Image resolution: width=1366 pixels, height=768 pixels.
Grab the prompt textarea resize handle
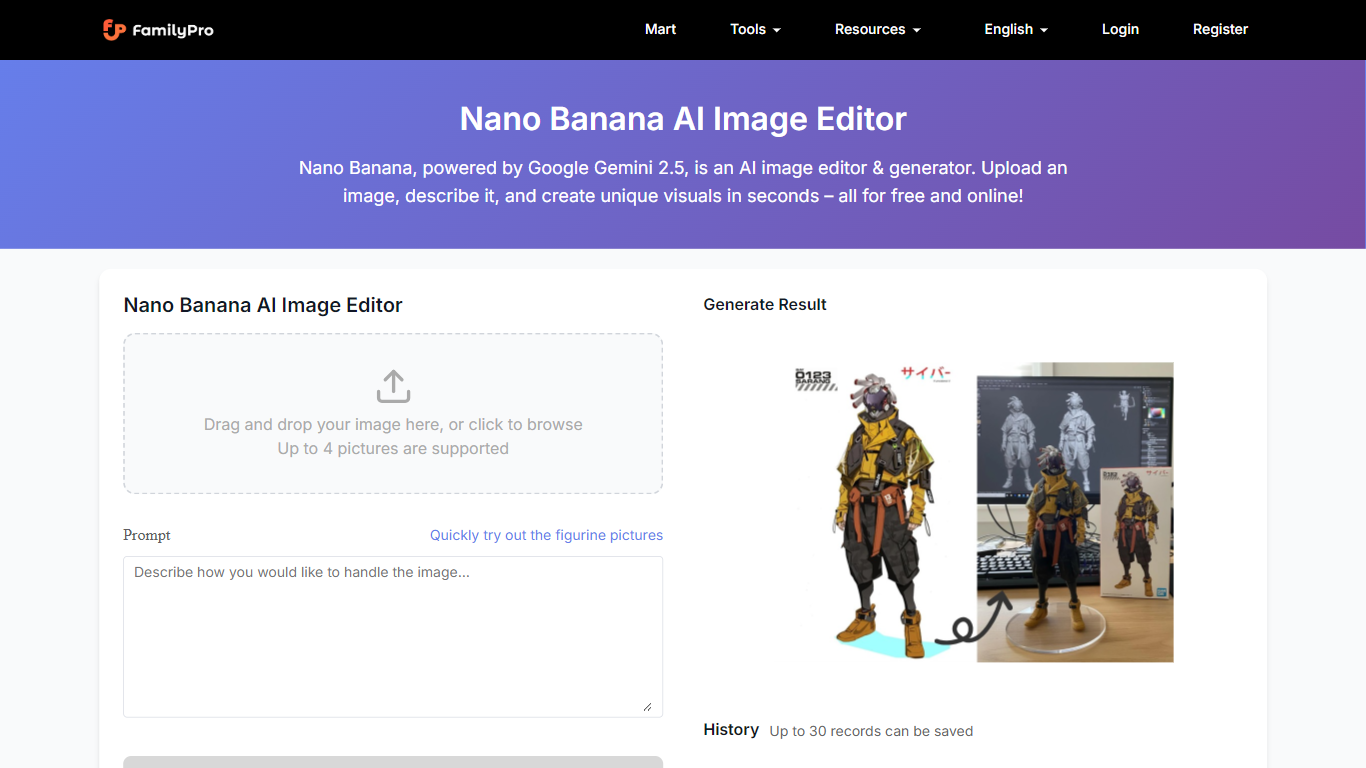[647, 706]
